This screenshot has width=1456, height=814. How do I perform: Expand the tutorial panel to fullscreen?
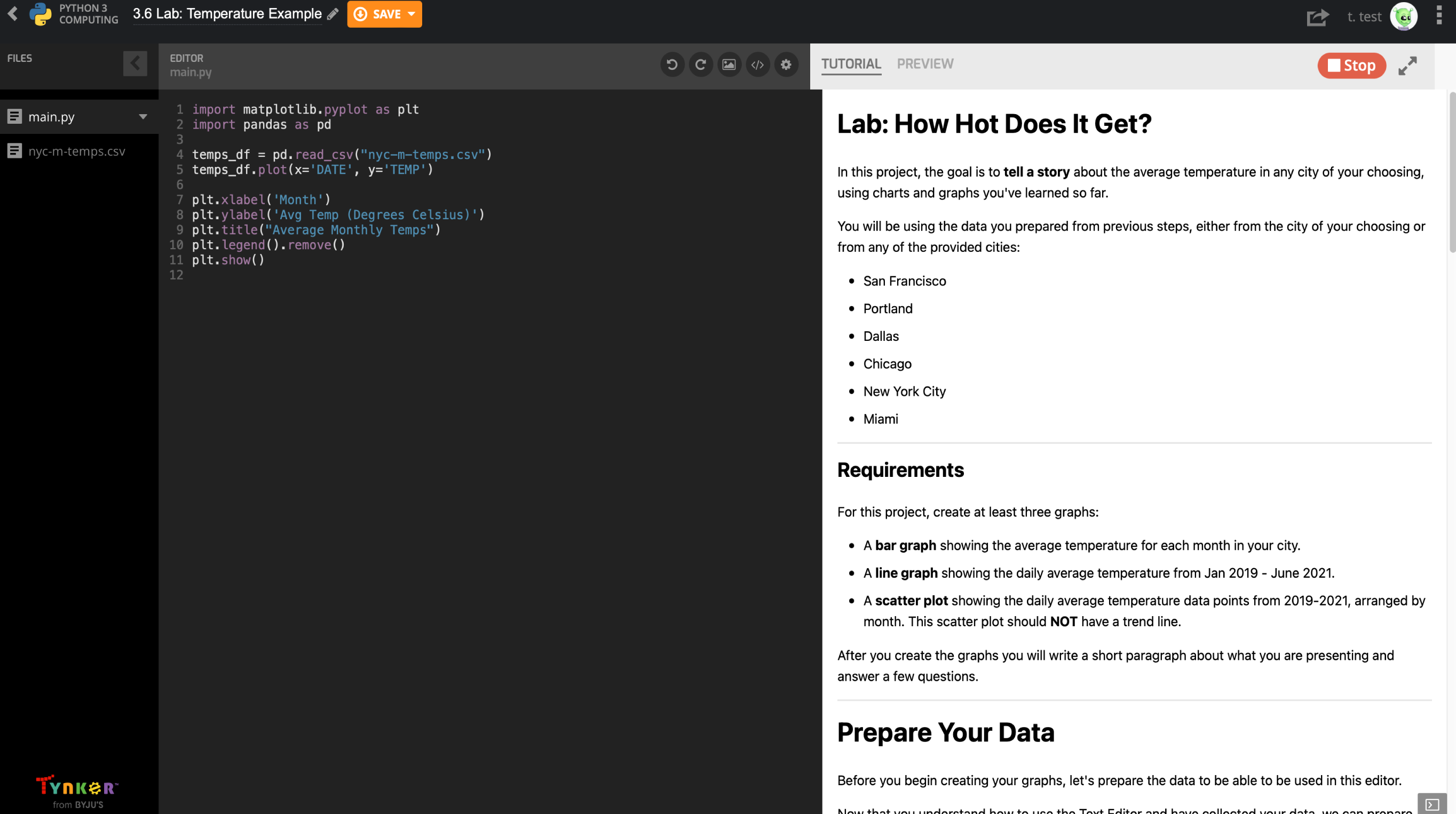[x=1407, y=66]
